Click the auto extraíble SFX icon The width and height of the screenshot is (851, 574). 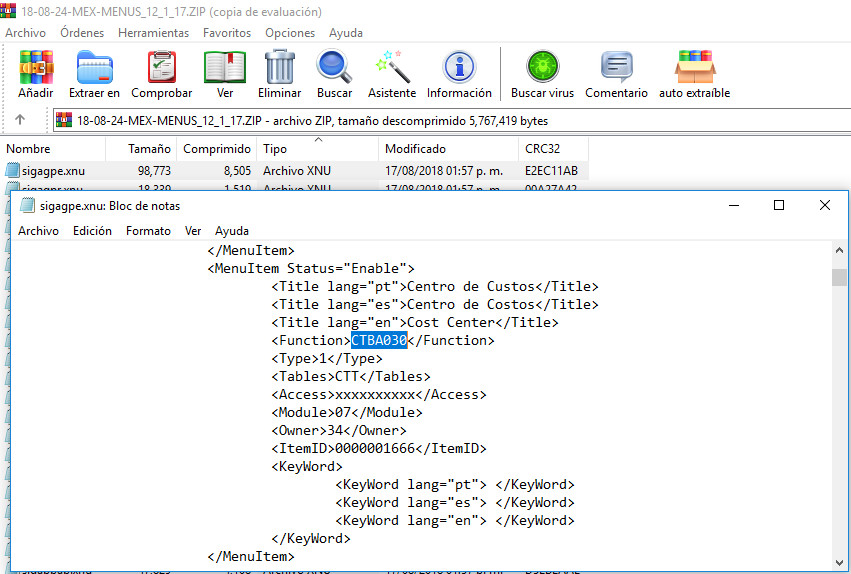click(x=695, y=67)
